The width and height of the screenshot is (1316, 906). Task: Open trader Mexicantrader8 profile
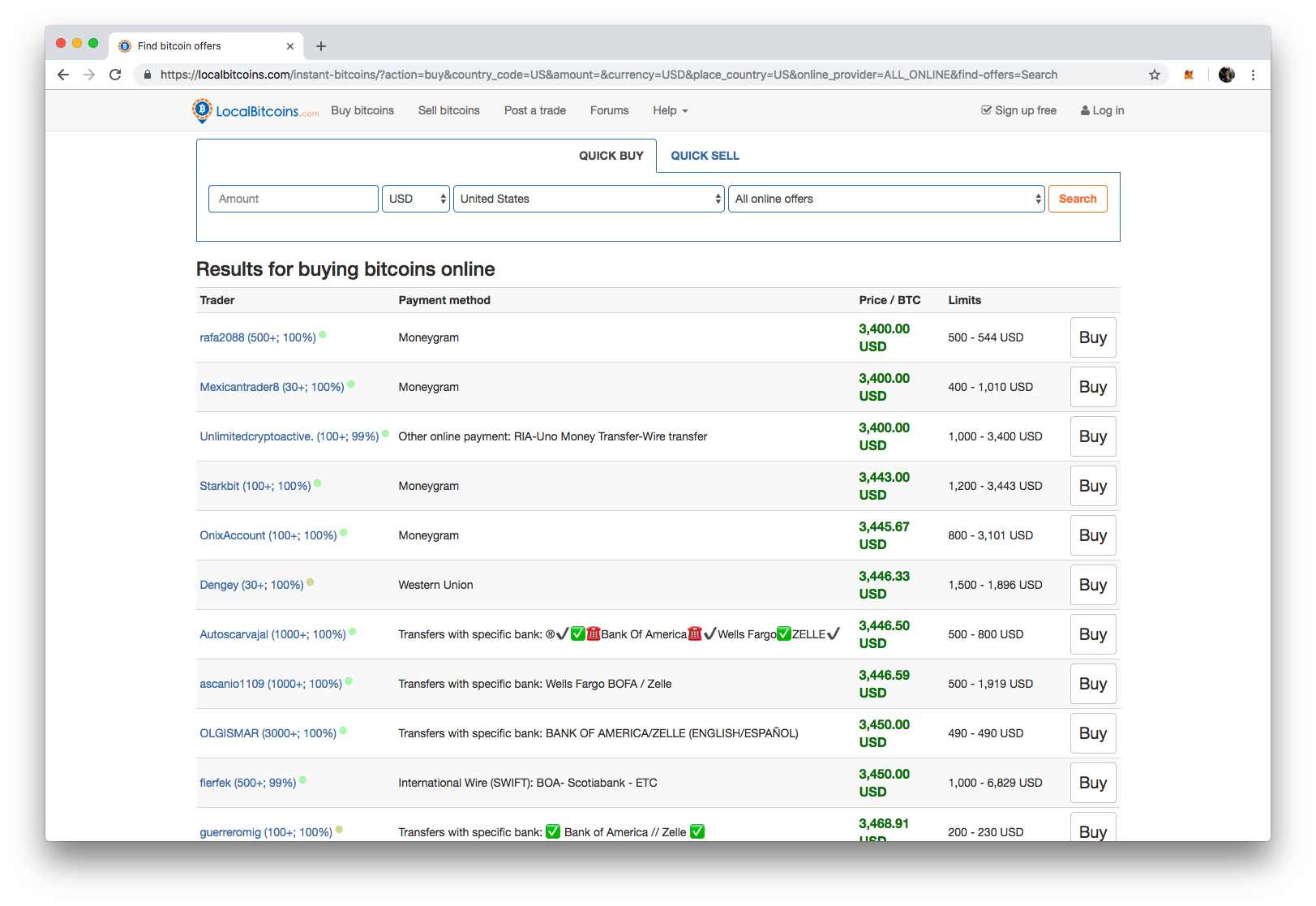(x=272, y=387)
